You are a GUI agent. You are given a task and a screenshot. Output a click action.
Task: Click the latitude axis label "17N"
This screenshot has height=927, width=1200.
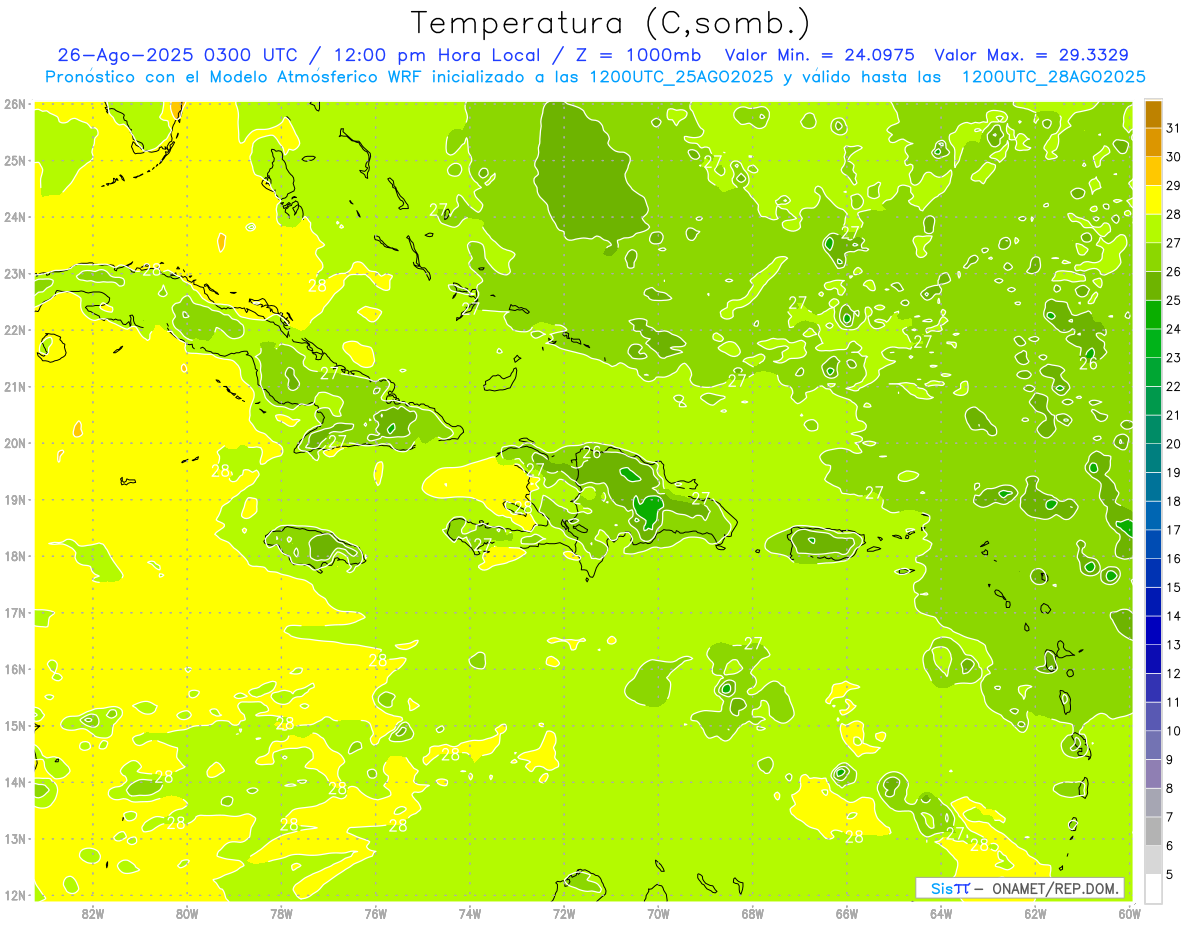[14, 613]
